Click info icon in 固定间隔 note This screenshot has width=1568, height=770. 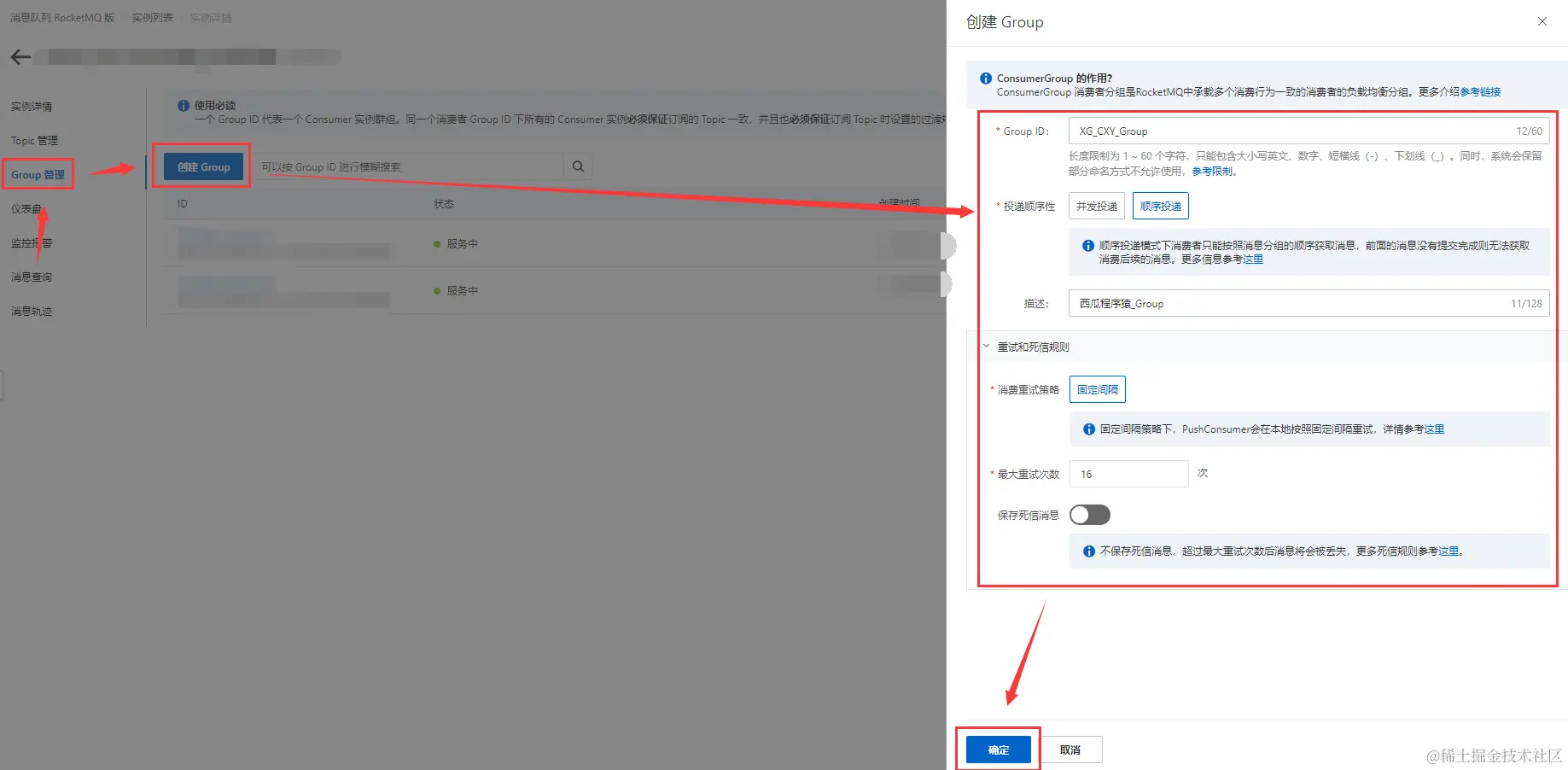click(x=1089, y=429)
